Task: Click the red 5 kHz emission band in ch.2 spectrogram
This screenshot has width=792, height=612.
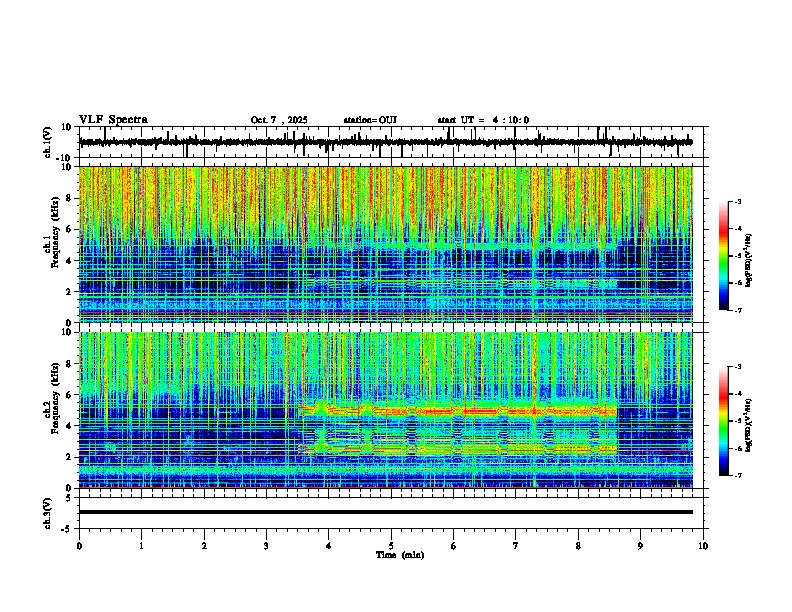Action: tap(460, 411)
